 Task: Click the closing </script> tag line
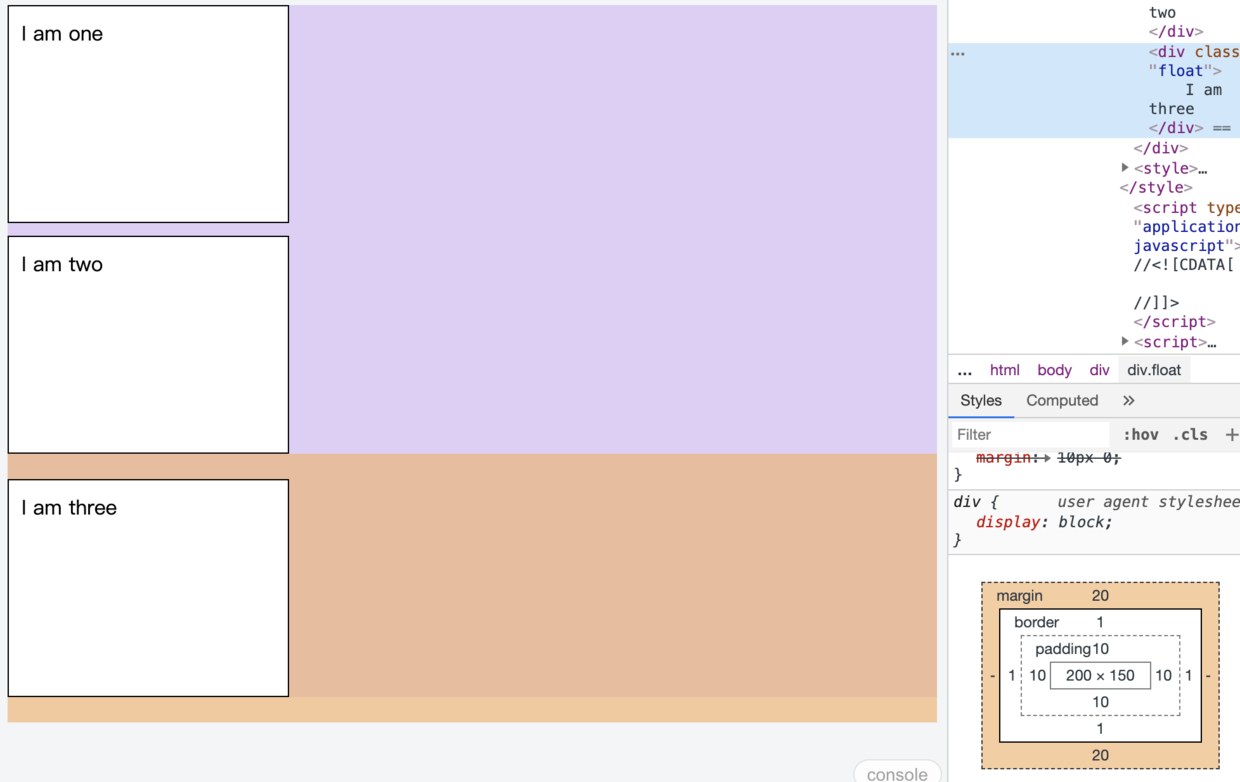click(1175, 322)
